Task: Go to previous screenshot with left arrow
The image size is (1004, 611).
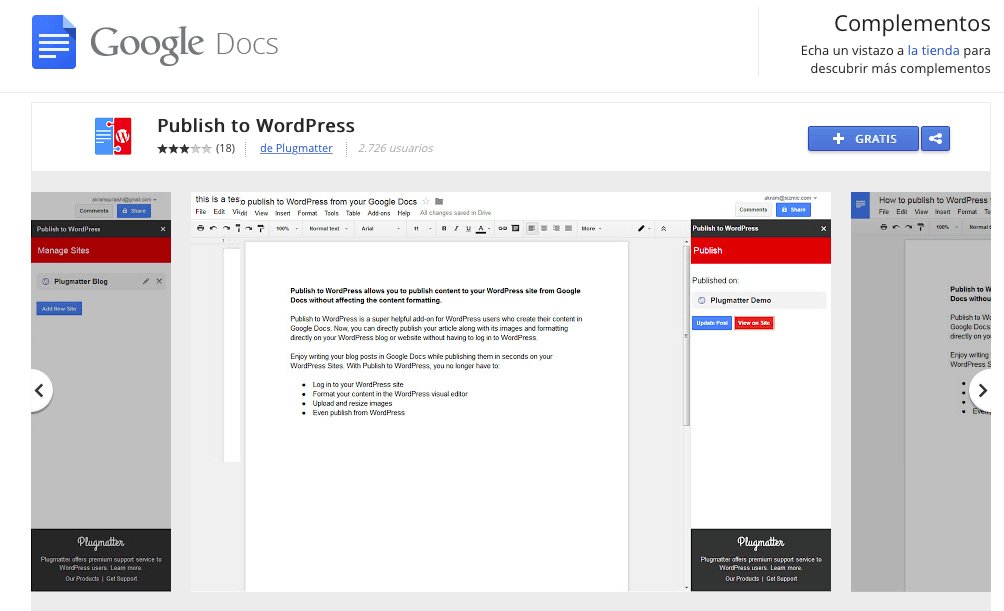Action: point(40,391)
